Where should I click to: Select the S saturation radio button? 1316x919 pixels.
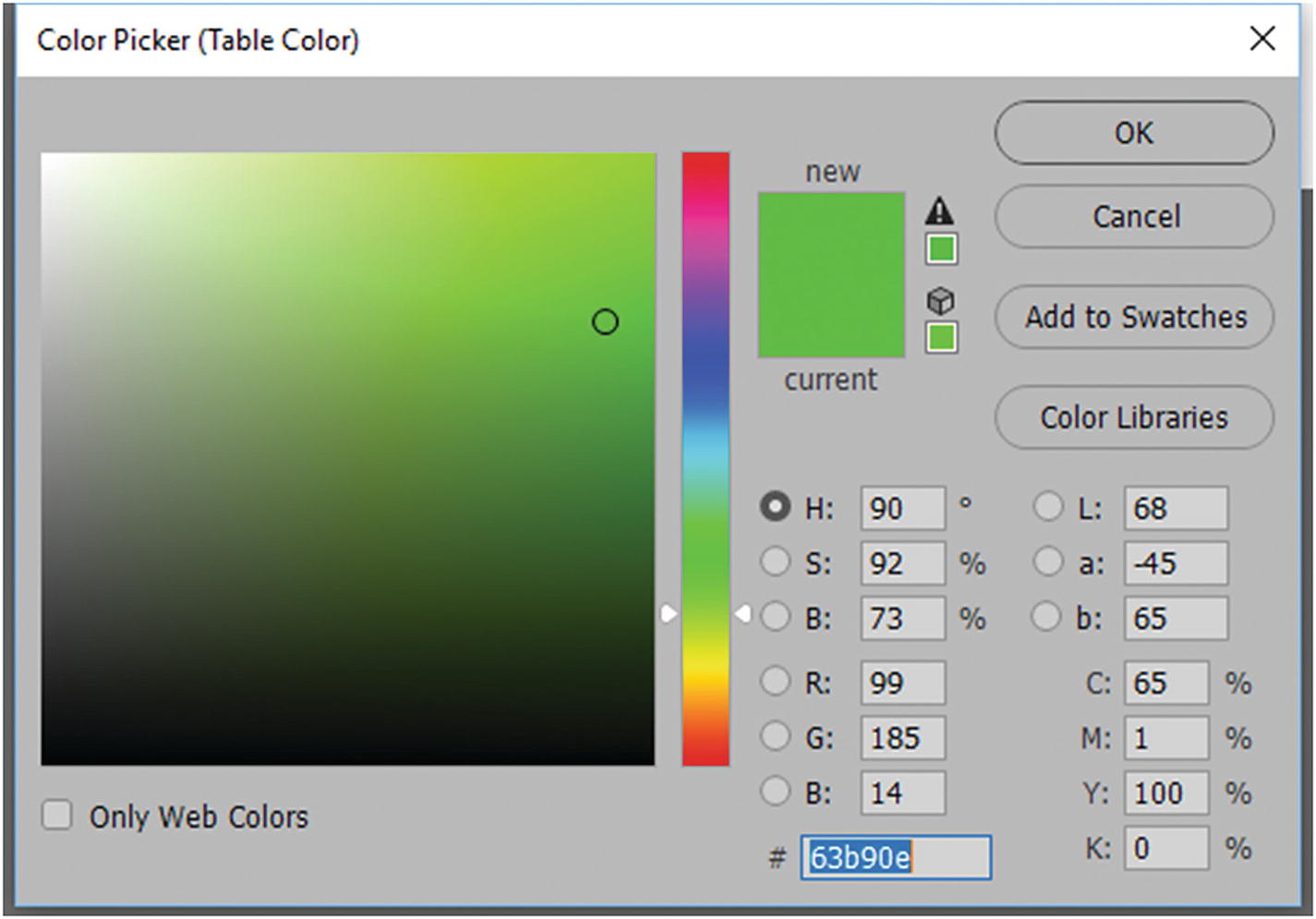(x=775, y=562)
